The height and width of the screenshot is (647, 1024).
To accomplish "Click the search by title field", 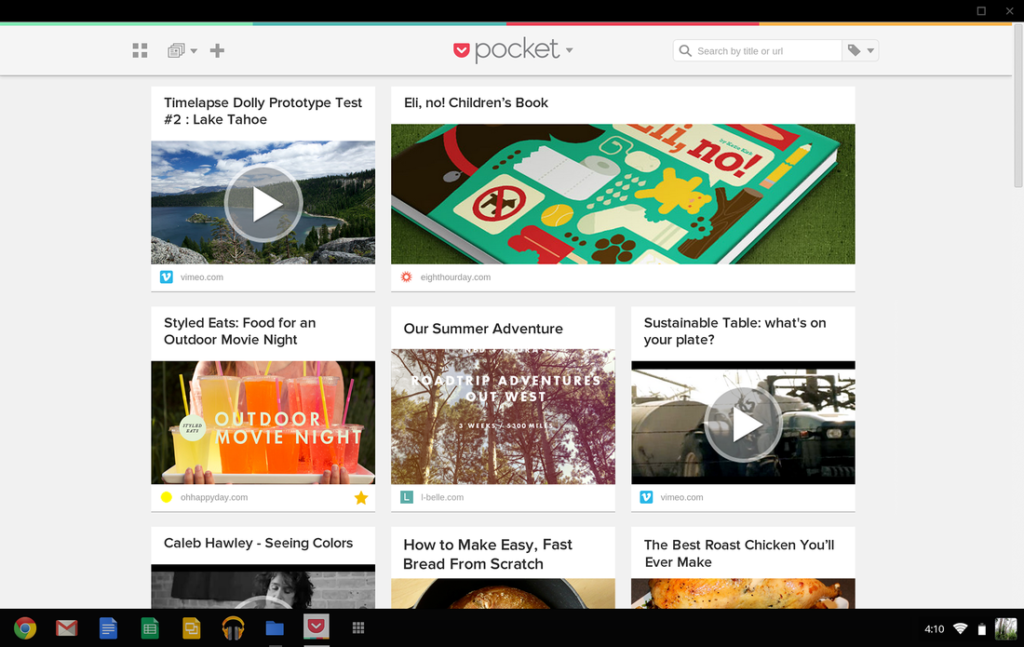I will pos(765,51).
